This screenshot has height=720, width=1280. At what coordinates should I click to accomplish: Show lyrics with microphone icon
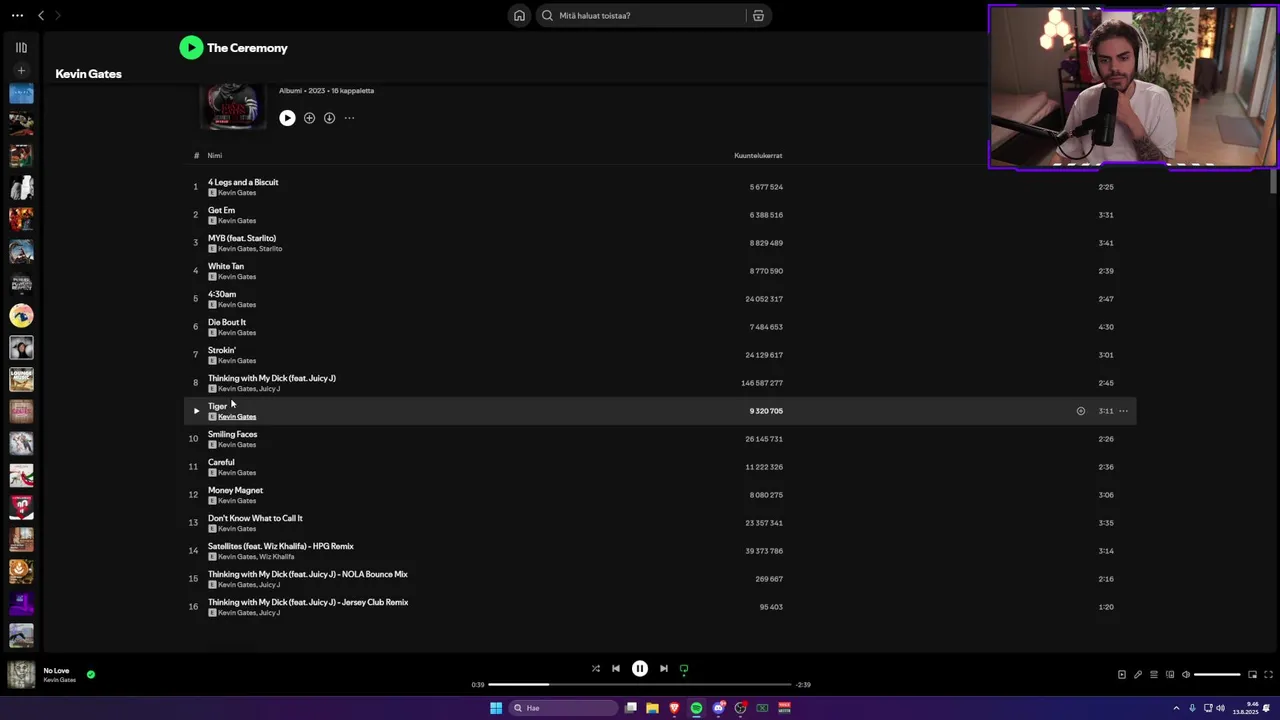1137,674
